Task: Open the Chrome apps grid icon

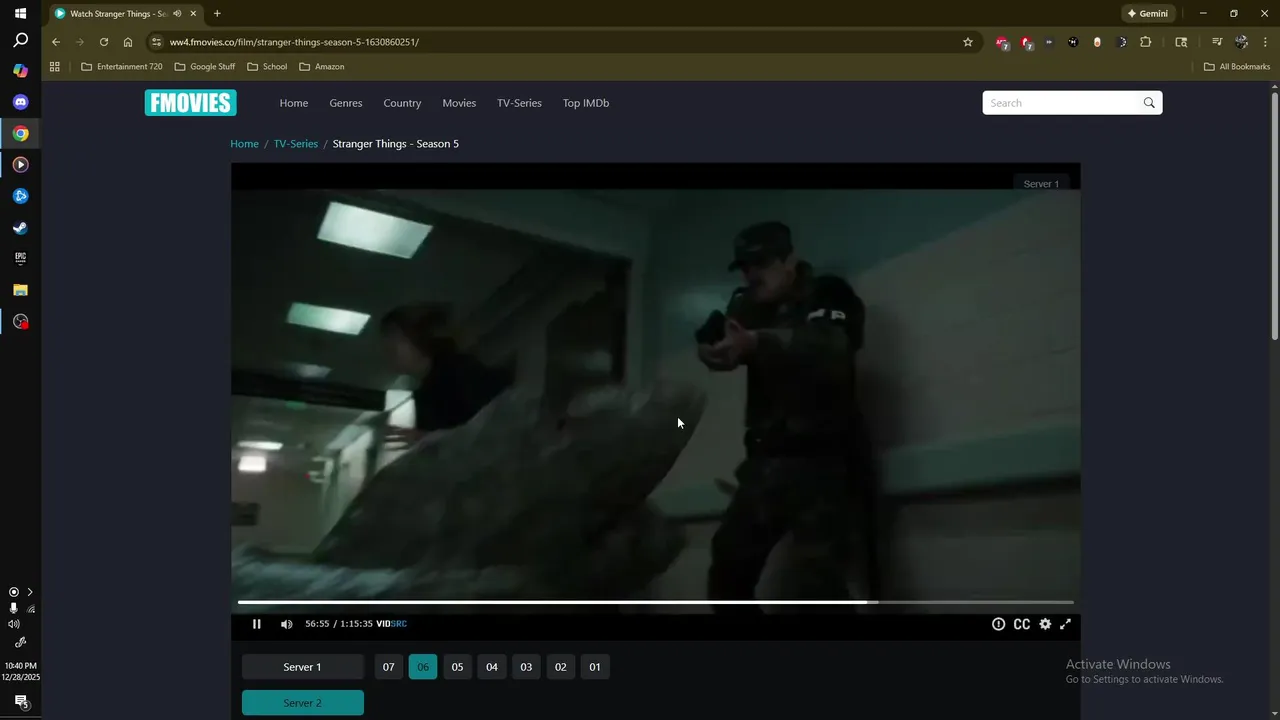Action: coord(55,67)
